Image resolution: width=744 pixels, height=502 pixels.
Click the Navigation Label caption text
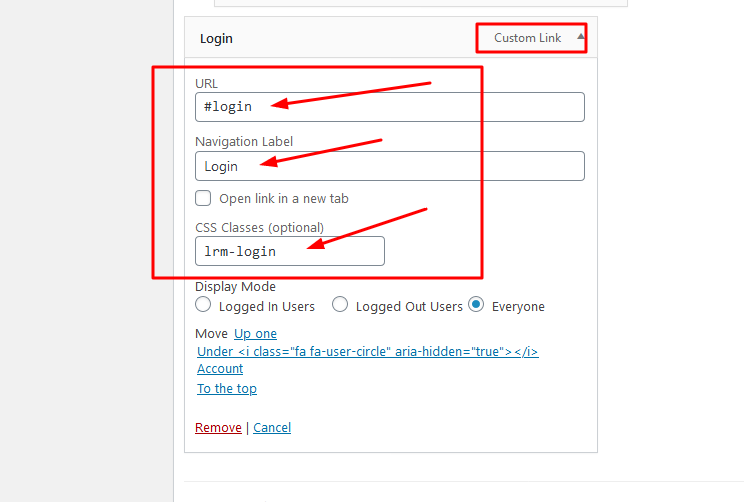244,141
